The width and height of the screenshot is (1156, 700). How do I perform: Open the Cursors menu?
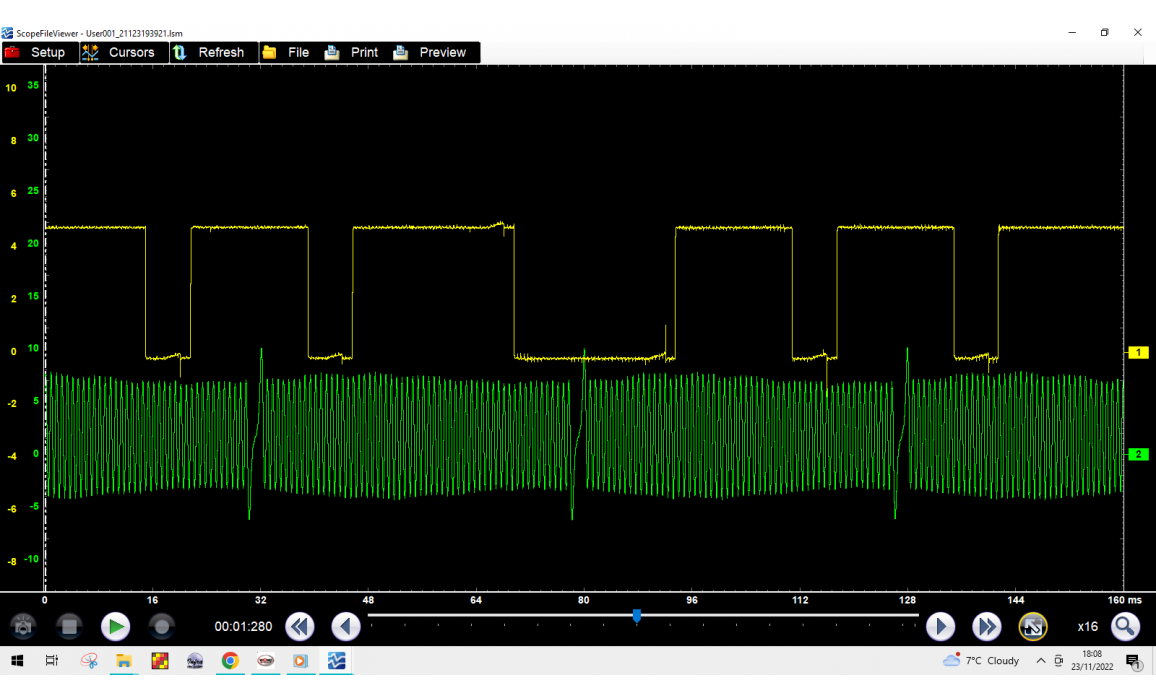(x=119, y=52)
